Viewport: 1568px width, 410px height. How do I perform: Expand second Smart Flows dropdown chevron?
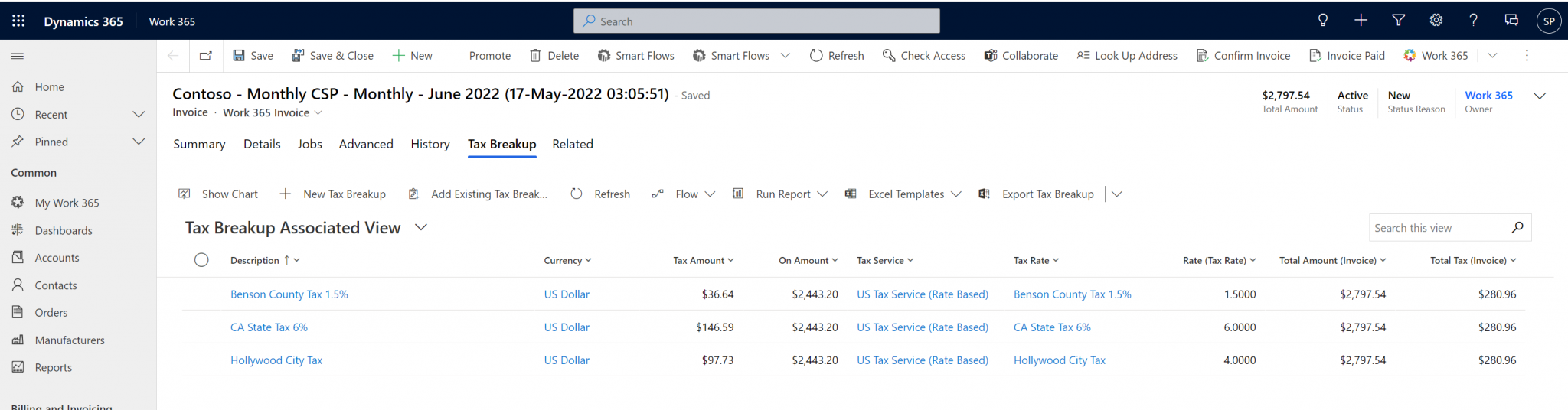(785, 56)
